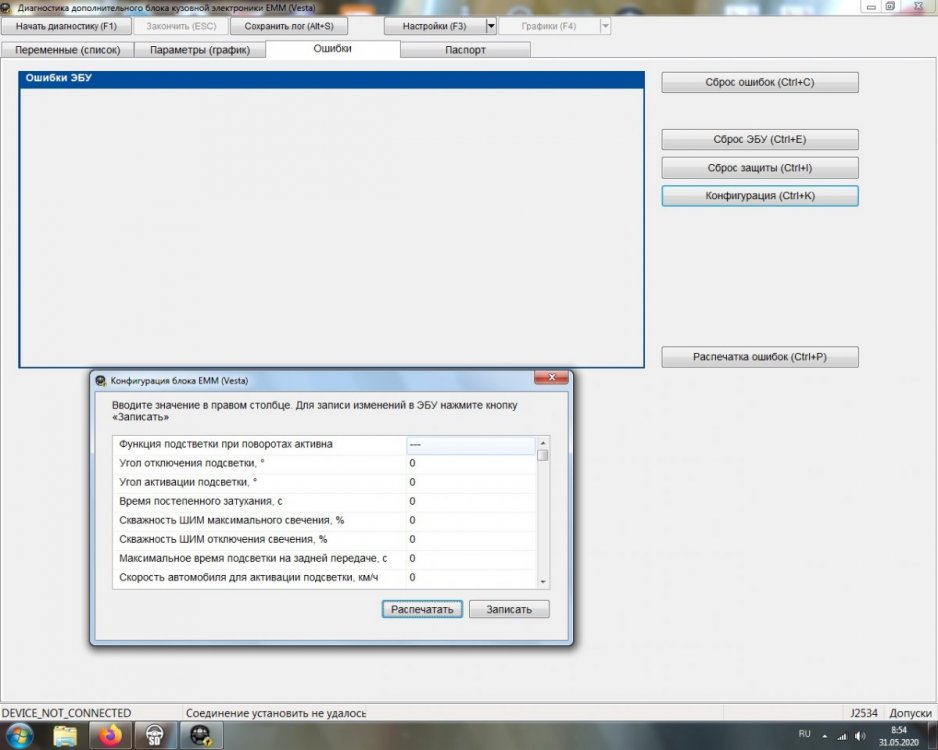This screenshot has height=750, width=938.
Task: Click RU language indicator in tray
Action: point(804,734)
